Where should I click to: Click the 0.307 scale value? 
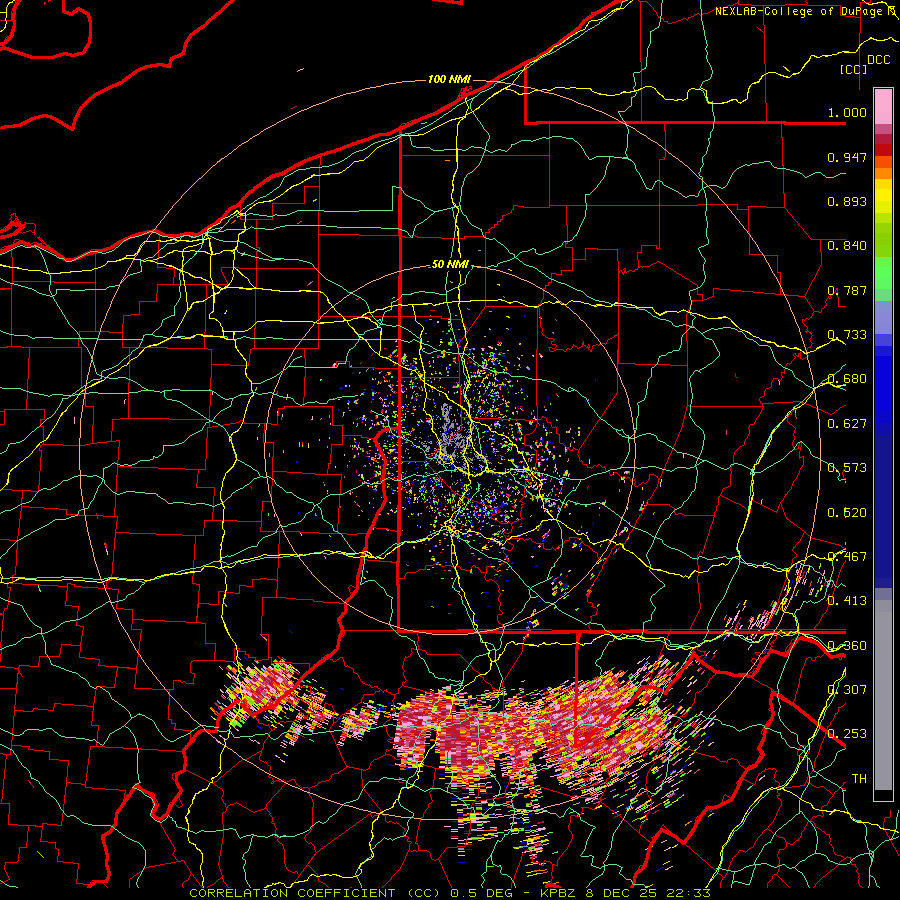tap(847, 689)
